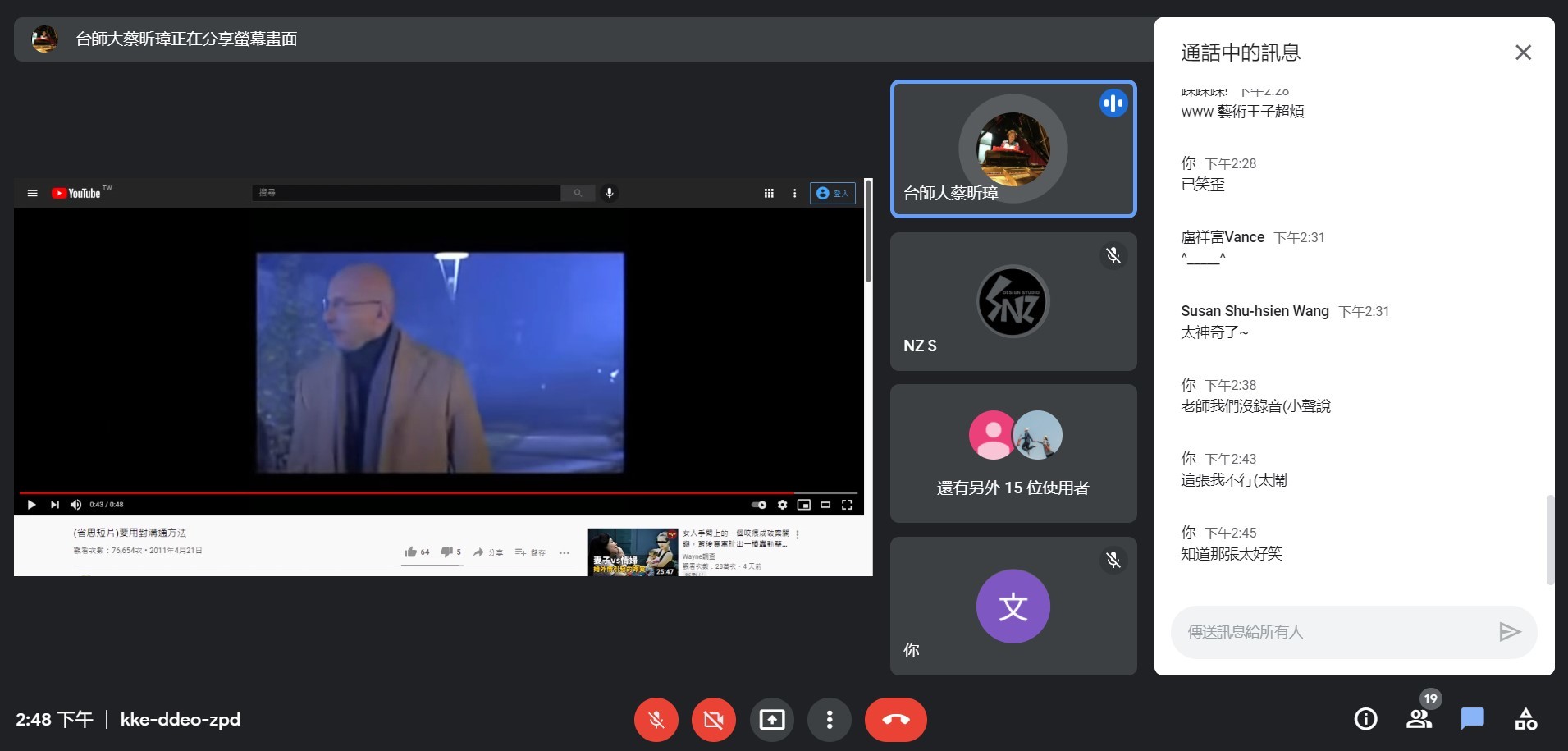Image resolution: width=1568 pixels, height=751 pixels.
Task: Open meeting details info icon
Action: (x=1365, y=719)
